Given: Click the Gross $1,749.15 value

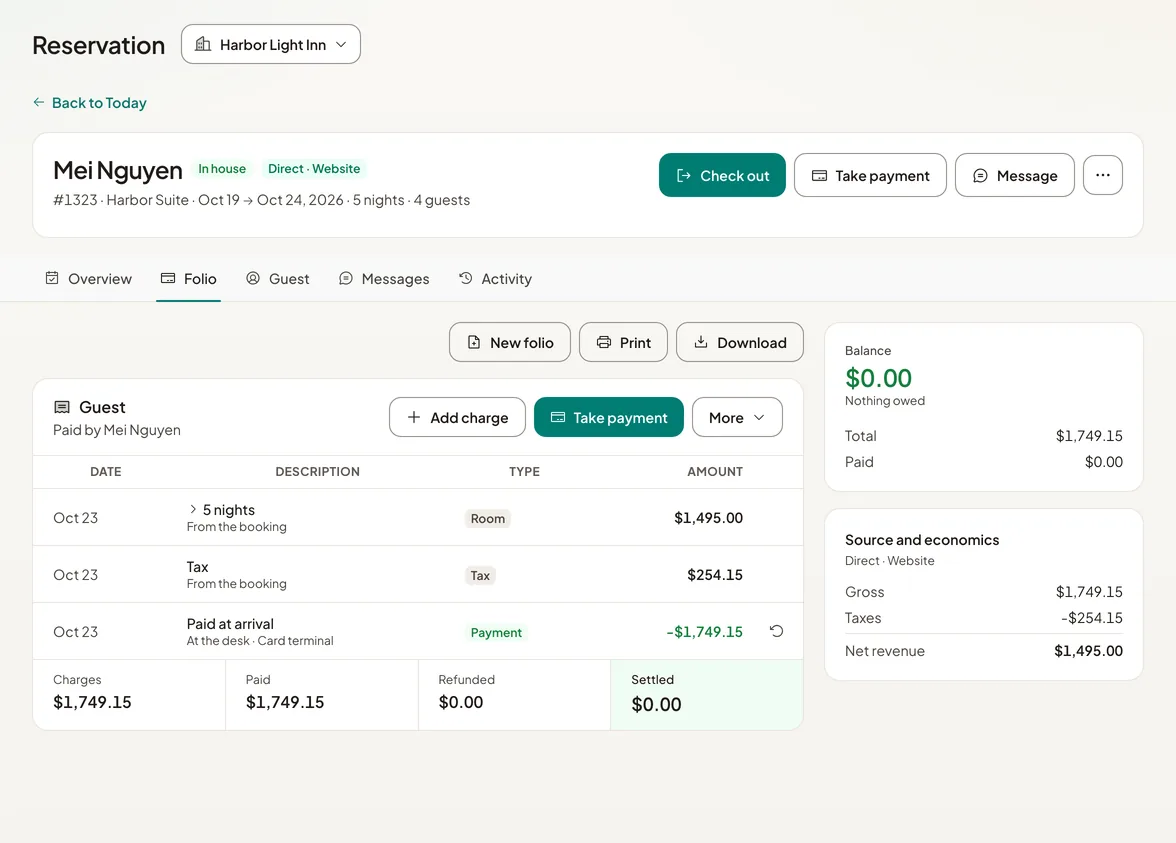Looking at the screenshot, I should 1089,592.
